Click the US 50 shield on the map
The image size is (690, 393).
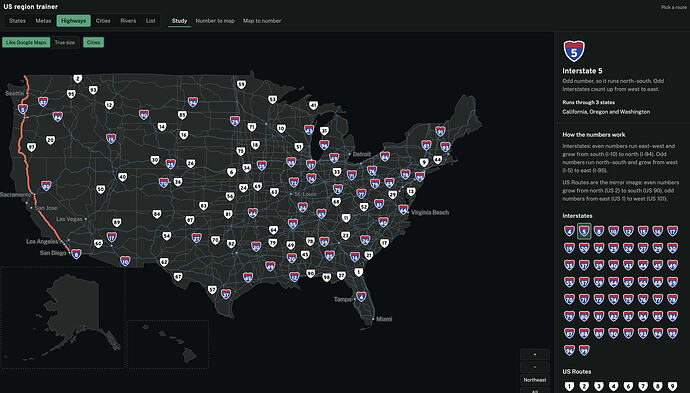click(x=101, y=189)
